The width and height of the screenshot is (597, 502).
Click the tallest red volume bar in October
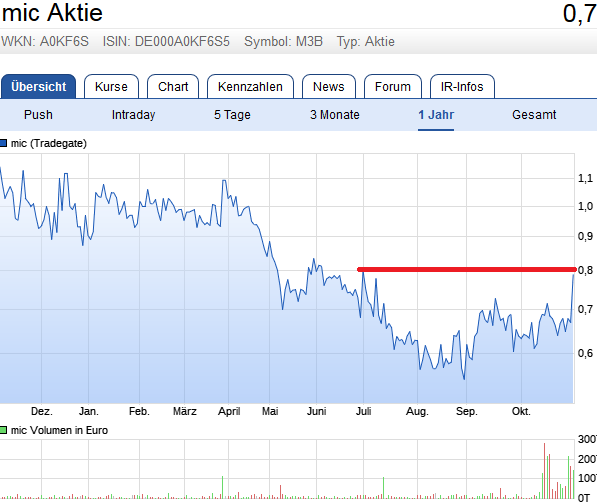coord(544,471)
